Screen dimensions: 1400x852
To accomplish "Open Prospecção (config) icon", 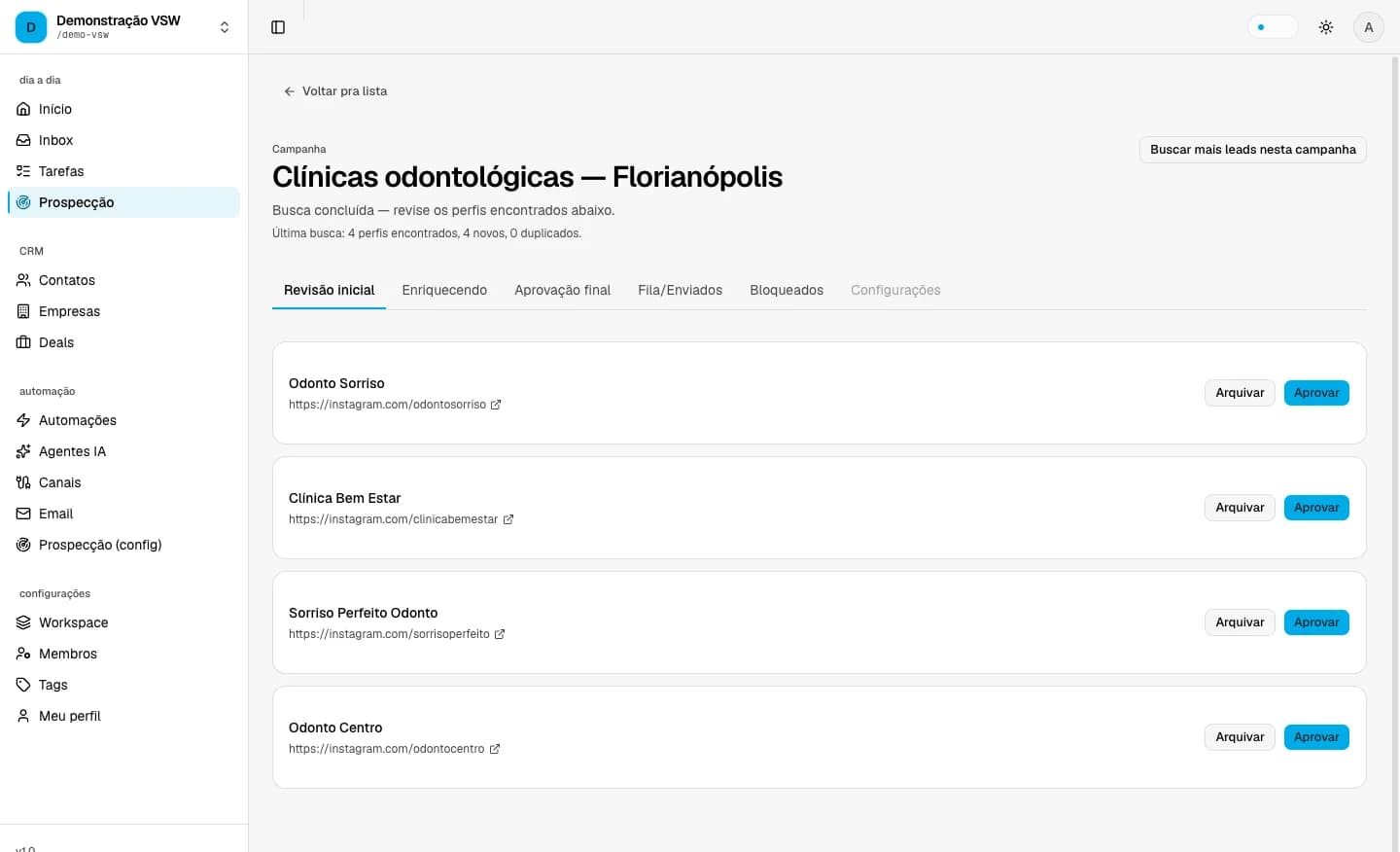I will [x=23, y=545].
